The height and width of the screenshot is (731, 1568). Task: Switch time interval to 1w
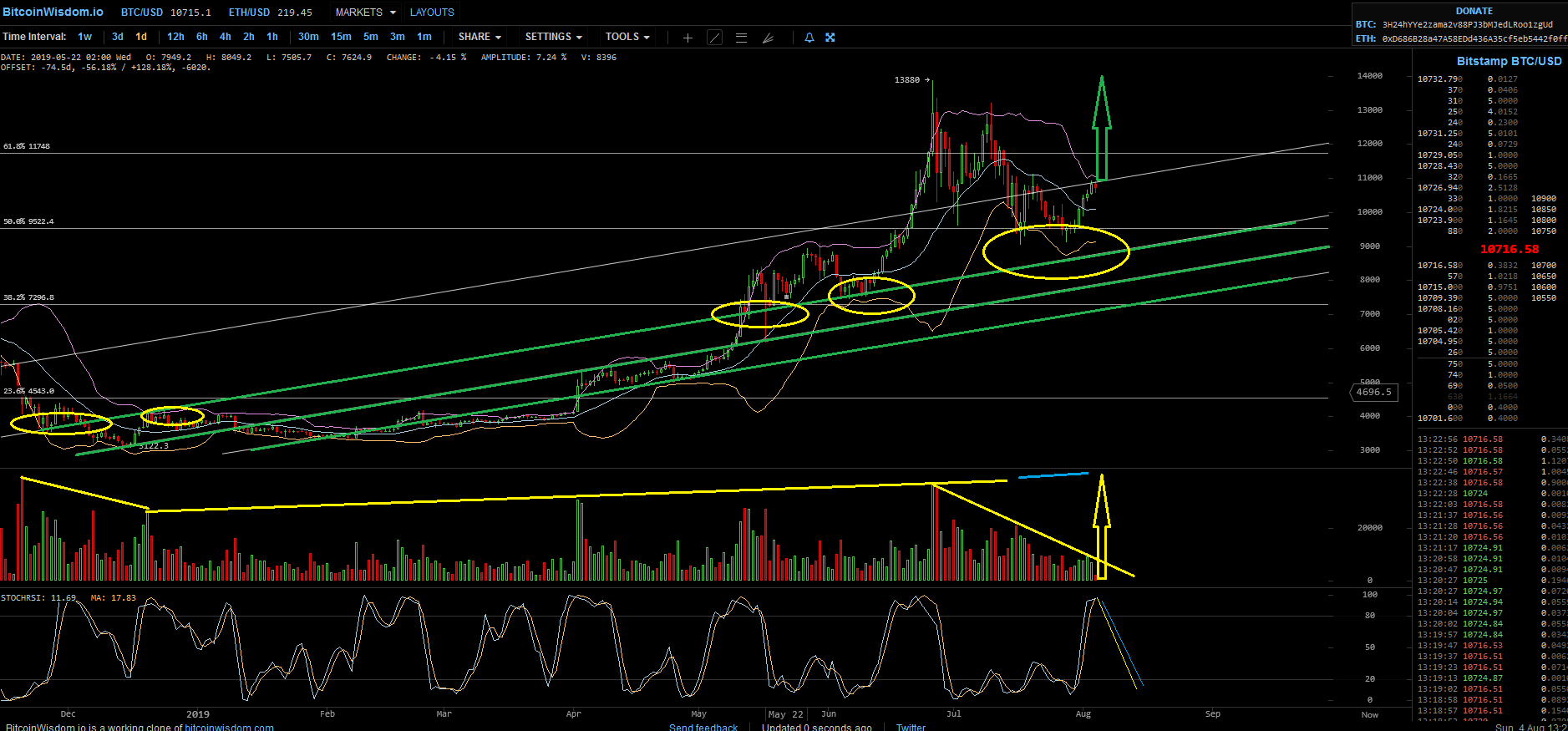[85, 37]
